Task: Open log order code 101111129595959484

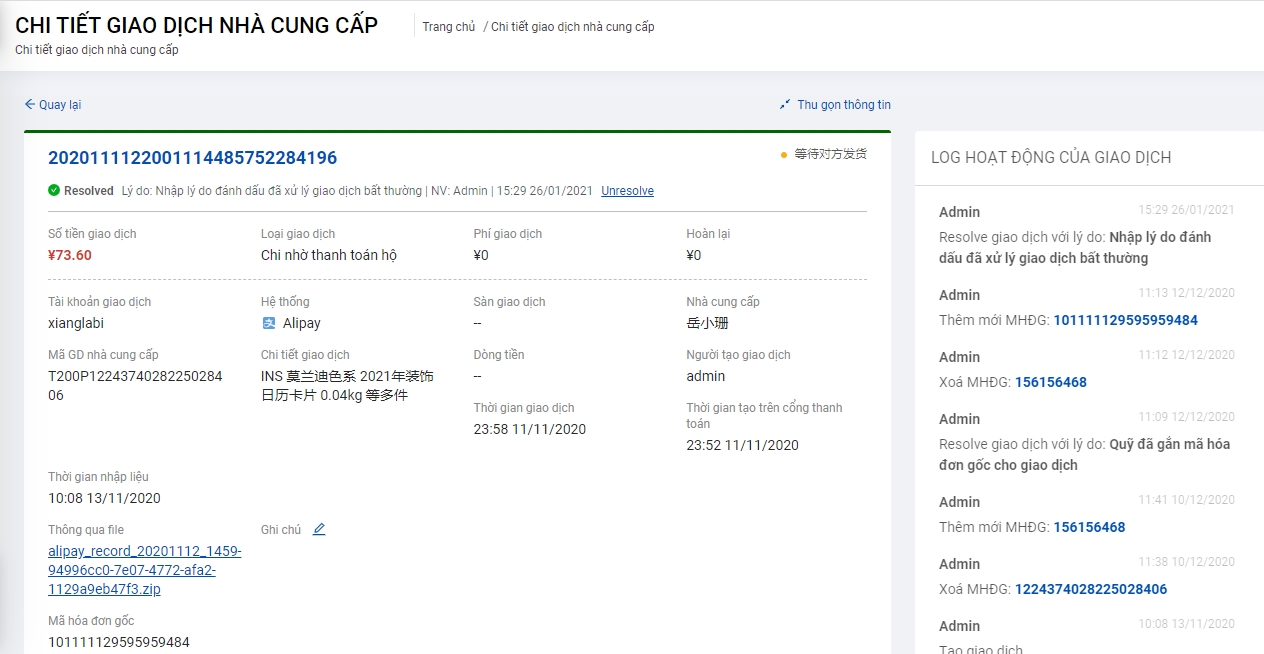Action: pyautogui.click(x=1125, y=320)
